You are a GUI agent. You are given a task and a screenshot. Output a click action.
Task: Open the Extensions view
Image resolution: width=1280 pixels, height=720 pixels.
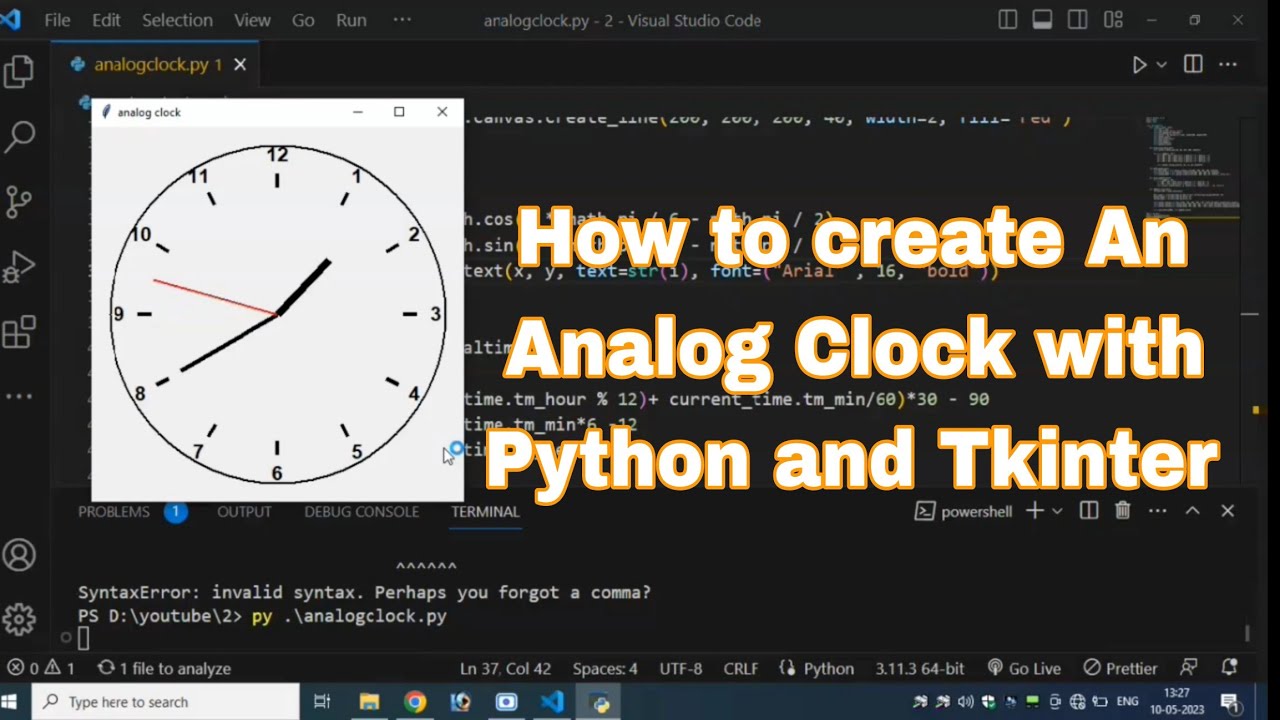point(19,332)
